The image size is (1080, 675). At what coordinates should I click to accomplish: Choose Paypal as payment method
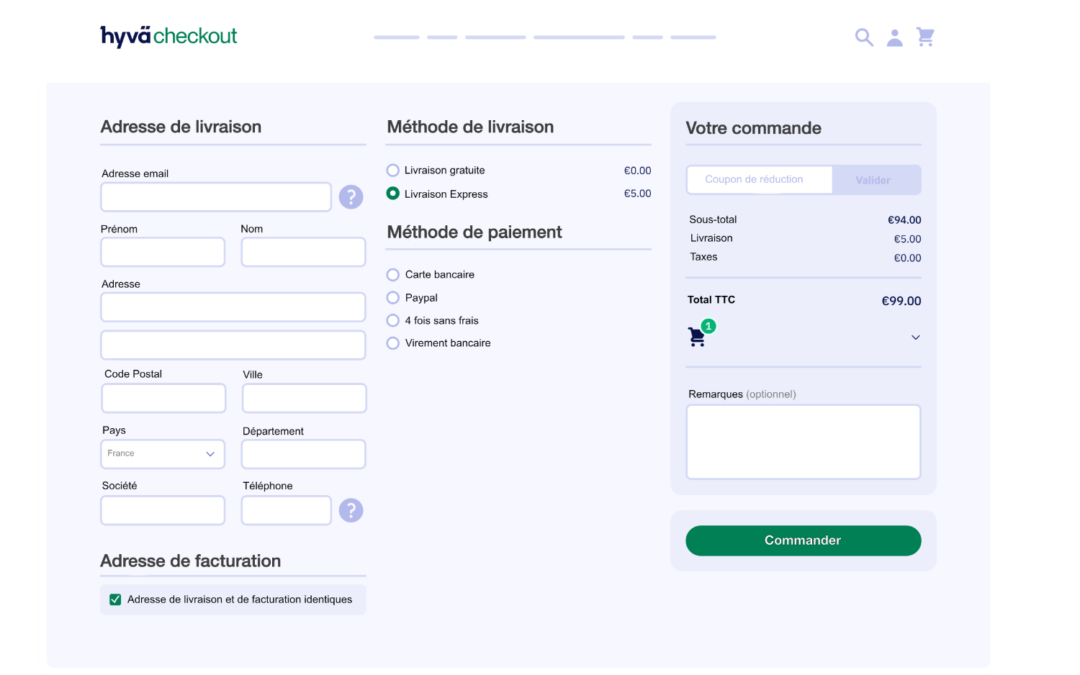pos(393,298)
